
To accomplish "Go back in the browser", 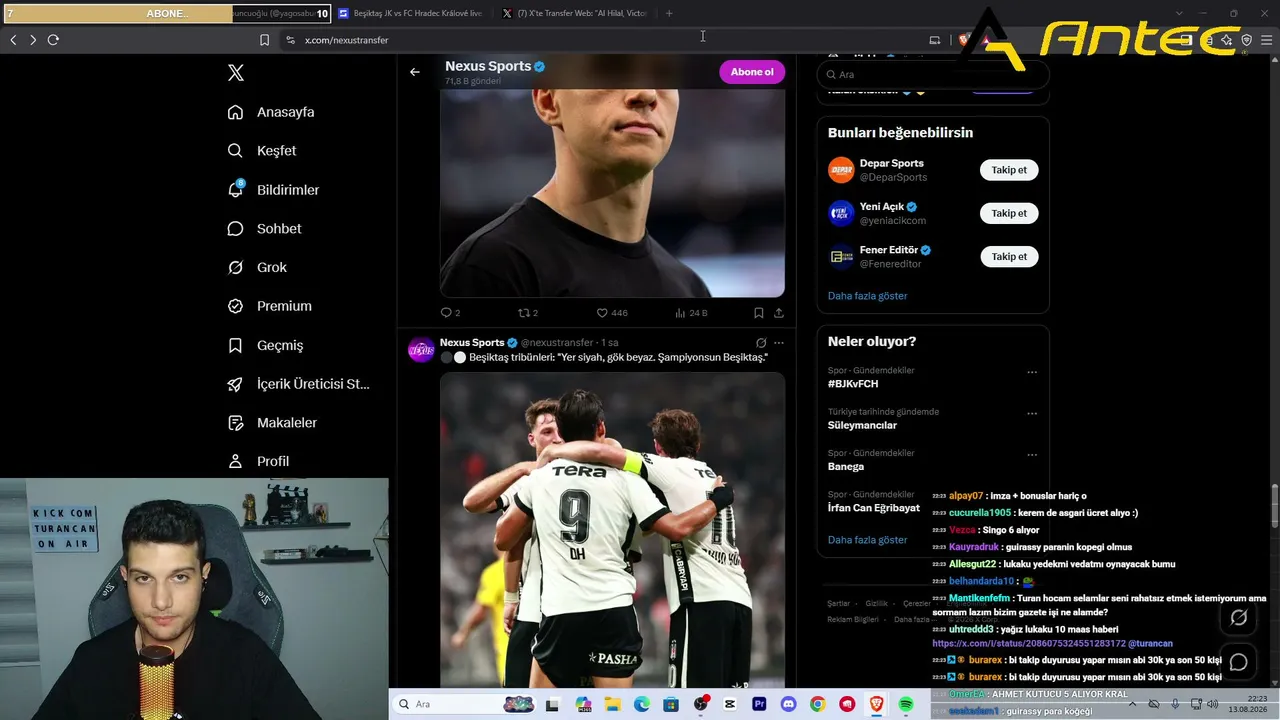I will coord(13,40).
